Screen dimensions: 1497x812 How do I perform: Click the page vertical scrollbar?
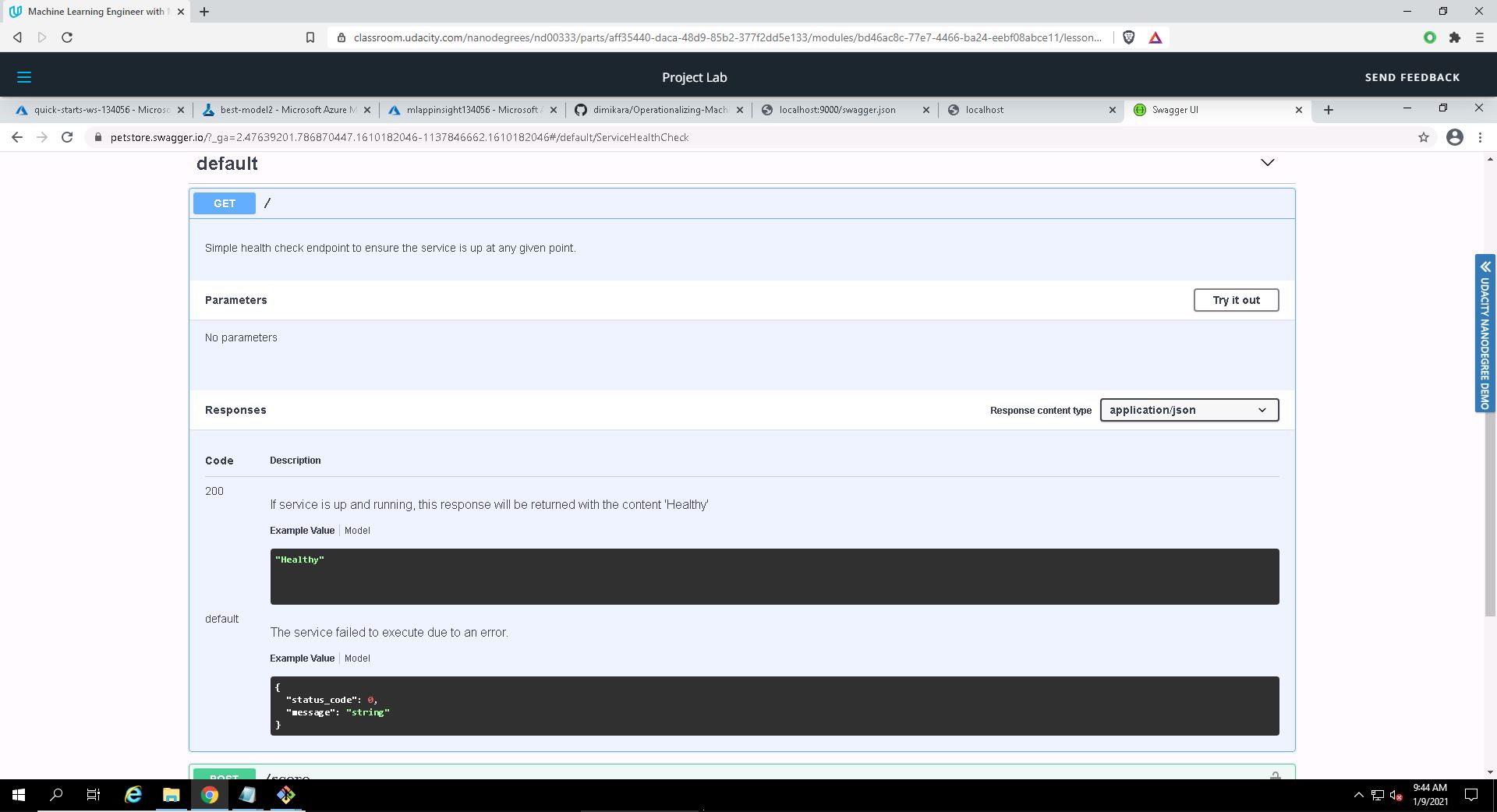[x=1489, y=390]
